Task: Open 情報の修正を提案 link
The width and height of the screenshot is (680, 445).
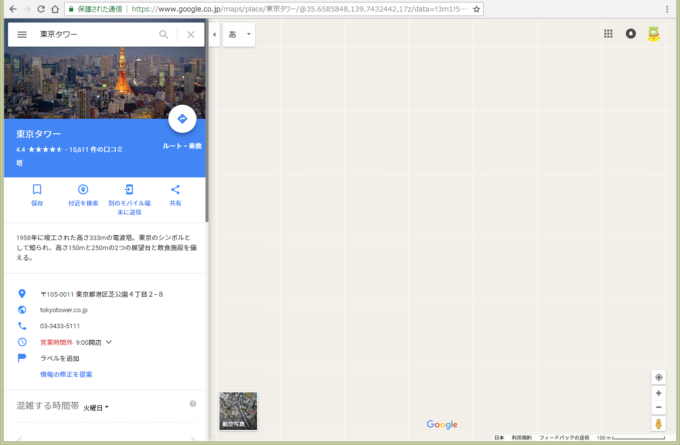Action: 66,374
